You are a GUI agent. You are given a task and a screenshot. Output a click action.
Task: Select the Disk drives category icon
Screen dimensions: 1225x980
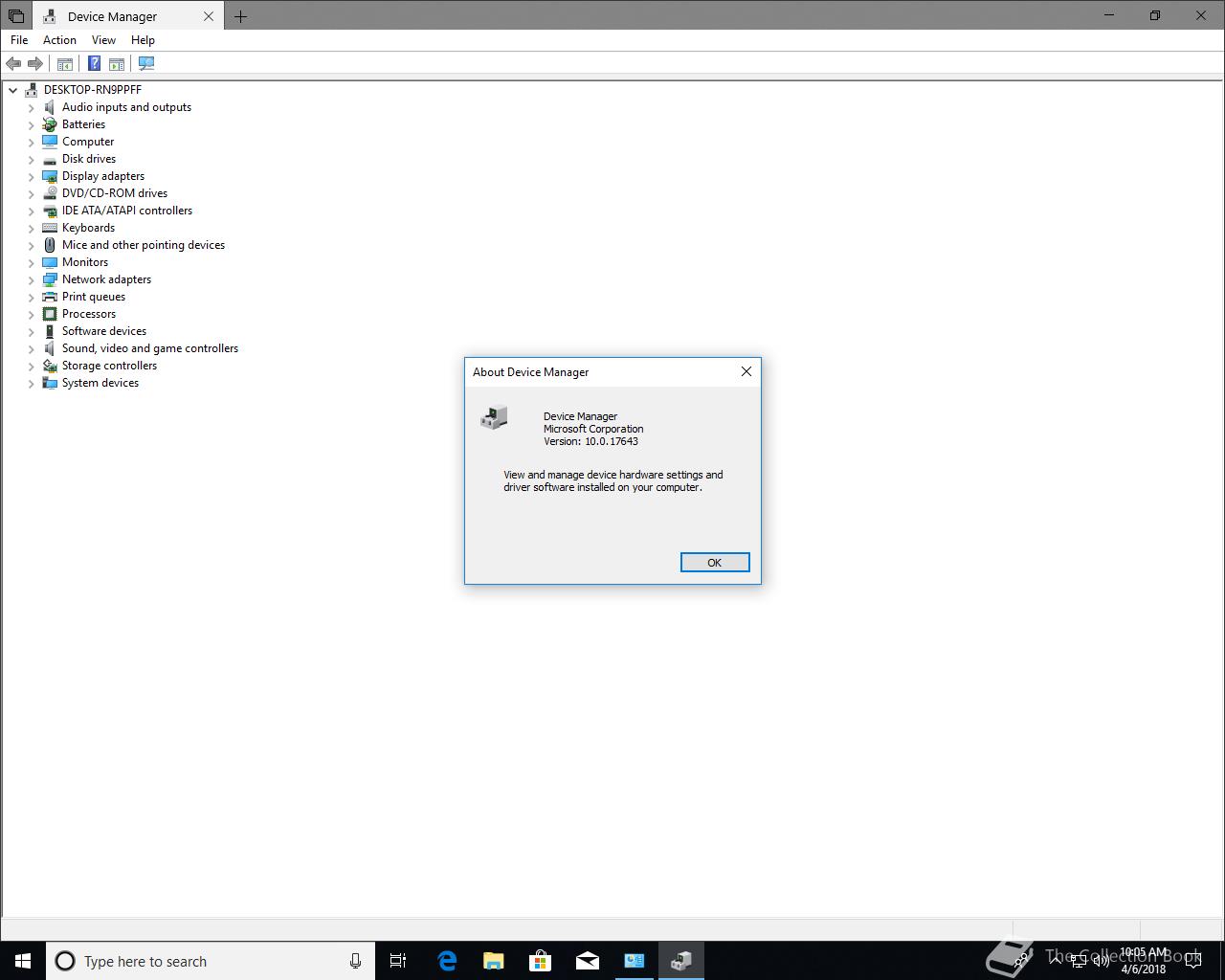pyautogui.click(x=50, y=159)
